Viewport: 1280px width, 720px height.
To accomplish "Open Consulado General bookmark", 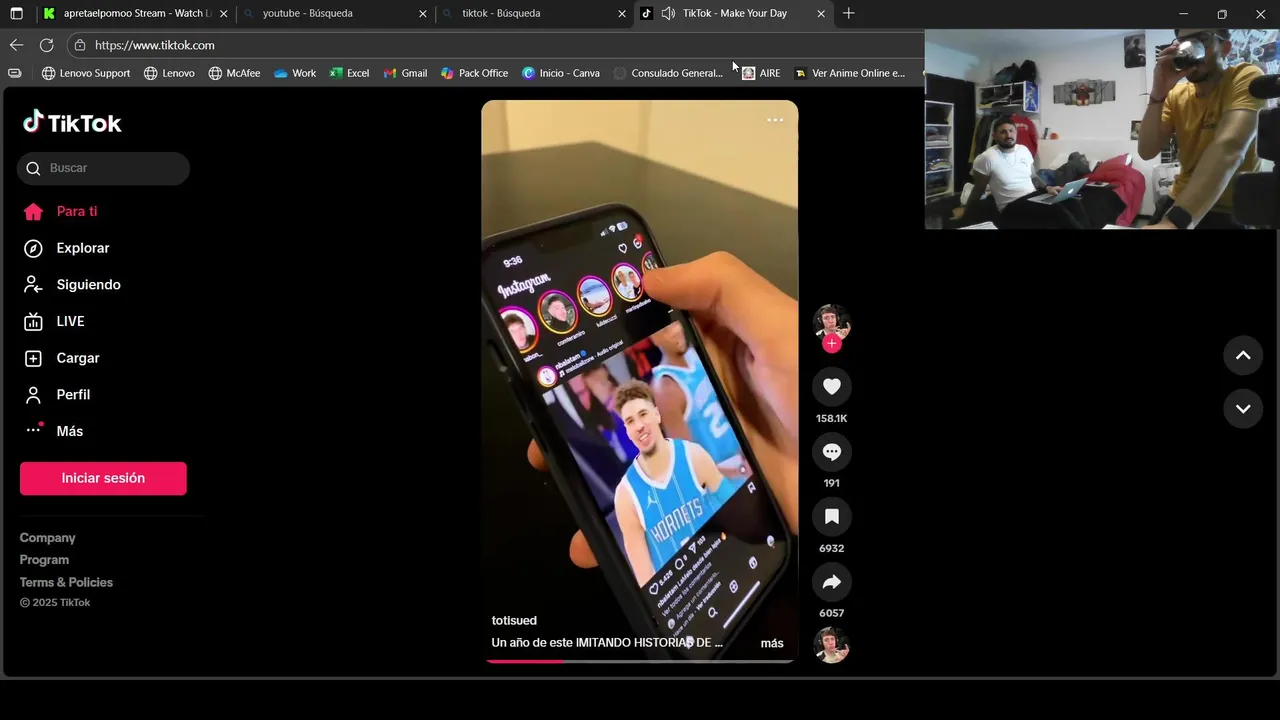I will [x=668, y=73].
